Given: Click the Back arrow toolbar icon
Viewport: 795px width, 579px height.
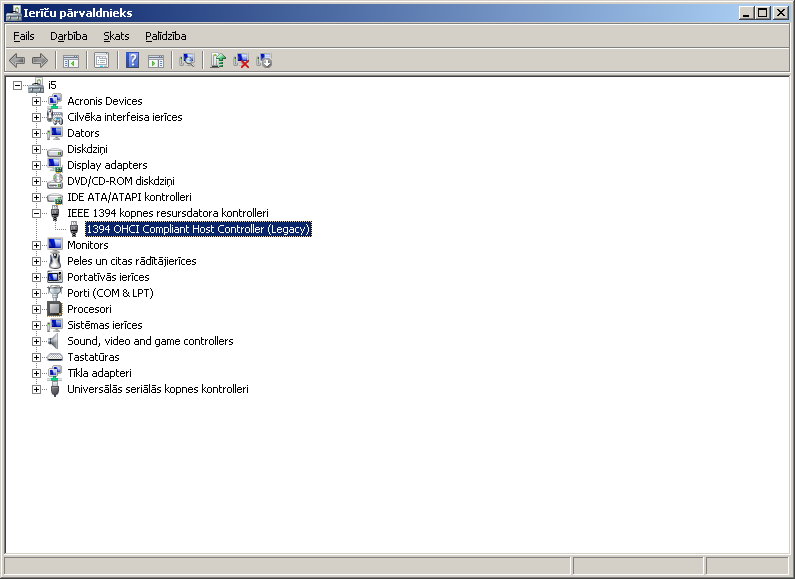Looking at the screenshot, I should click(x=17, y=61).
